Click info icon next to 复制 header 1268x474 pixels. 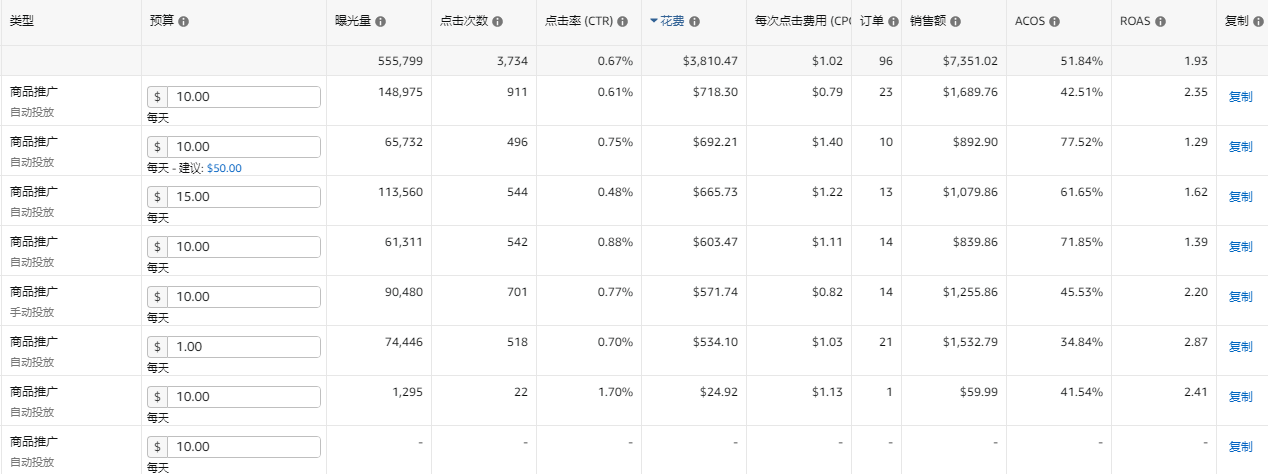pyautogui.click(x=1257, y=21)
